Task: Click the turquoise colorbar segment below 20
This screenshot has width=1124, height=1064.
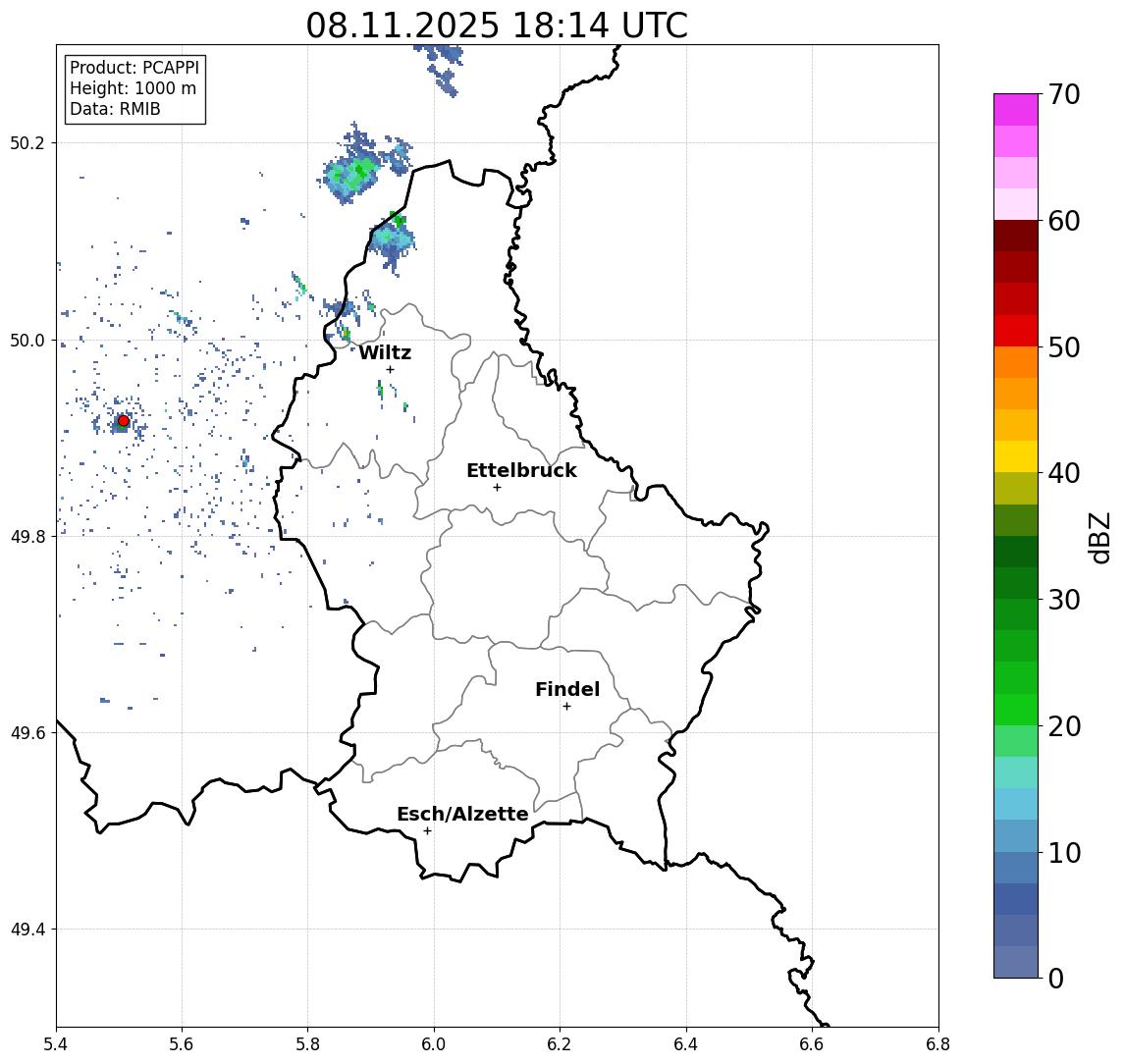Action: point(1016,772)
